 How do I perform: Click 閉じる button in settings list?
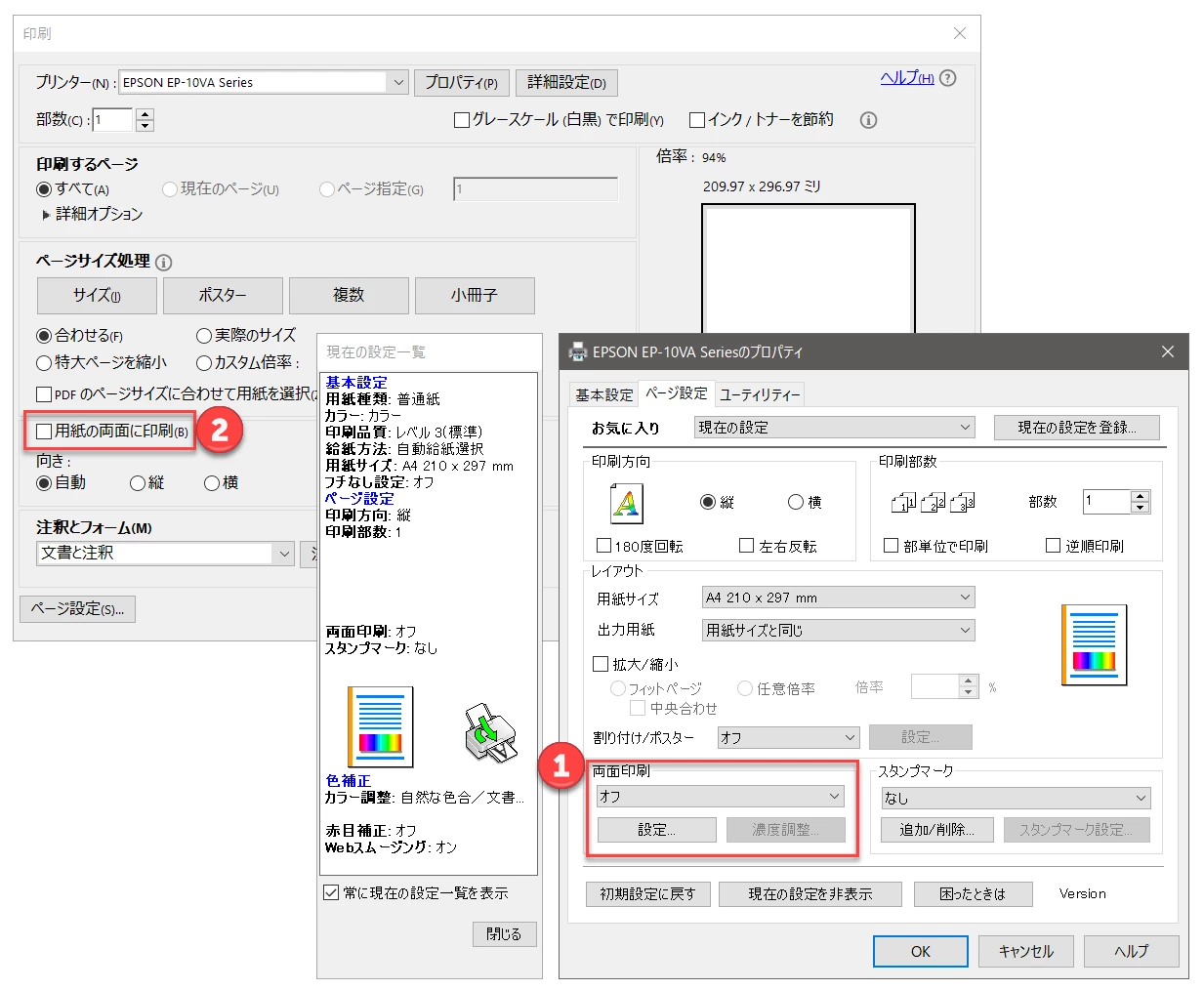[504, 934]
